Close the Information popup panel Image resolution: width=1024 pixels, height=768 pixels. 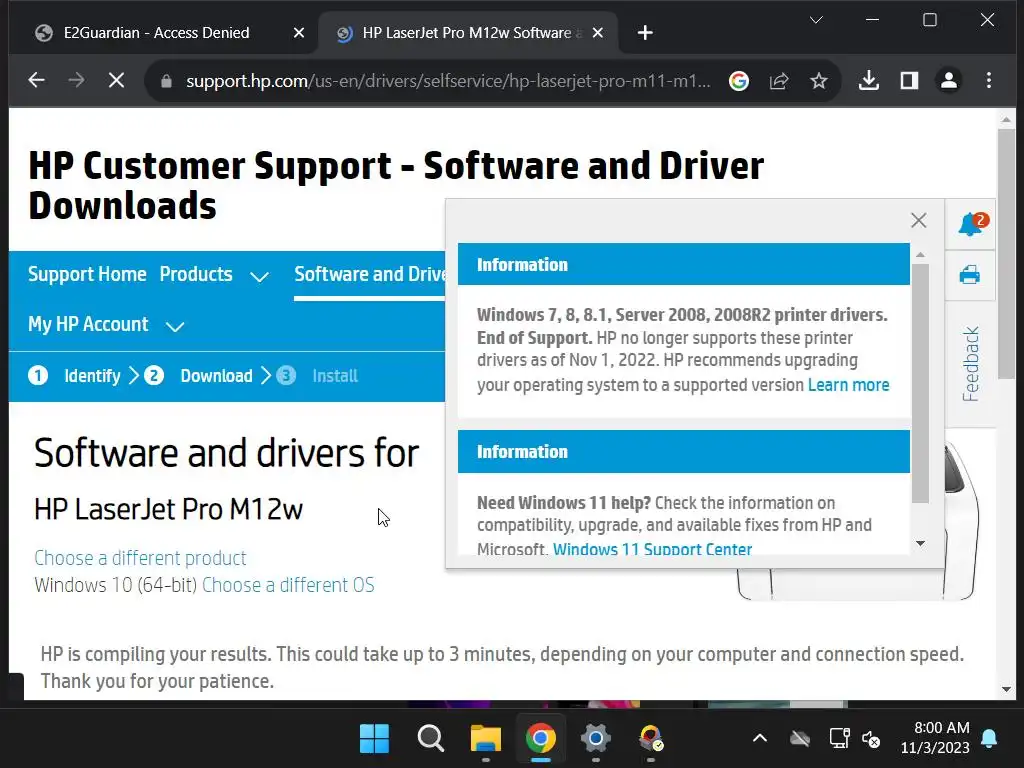click(918, 220)
